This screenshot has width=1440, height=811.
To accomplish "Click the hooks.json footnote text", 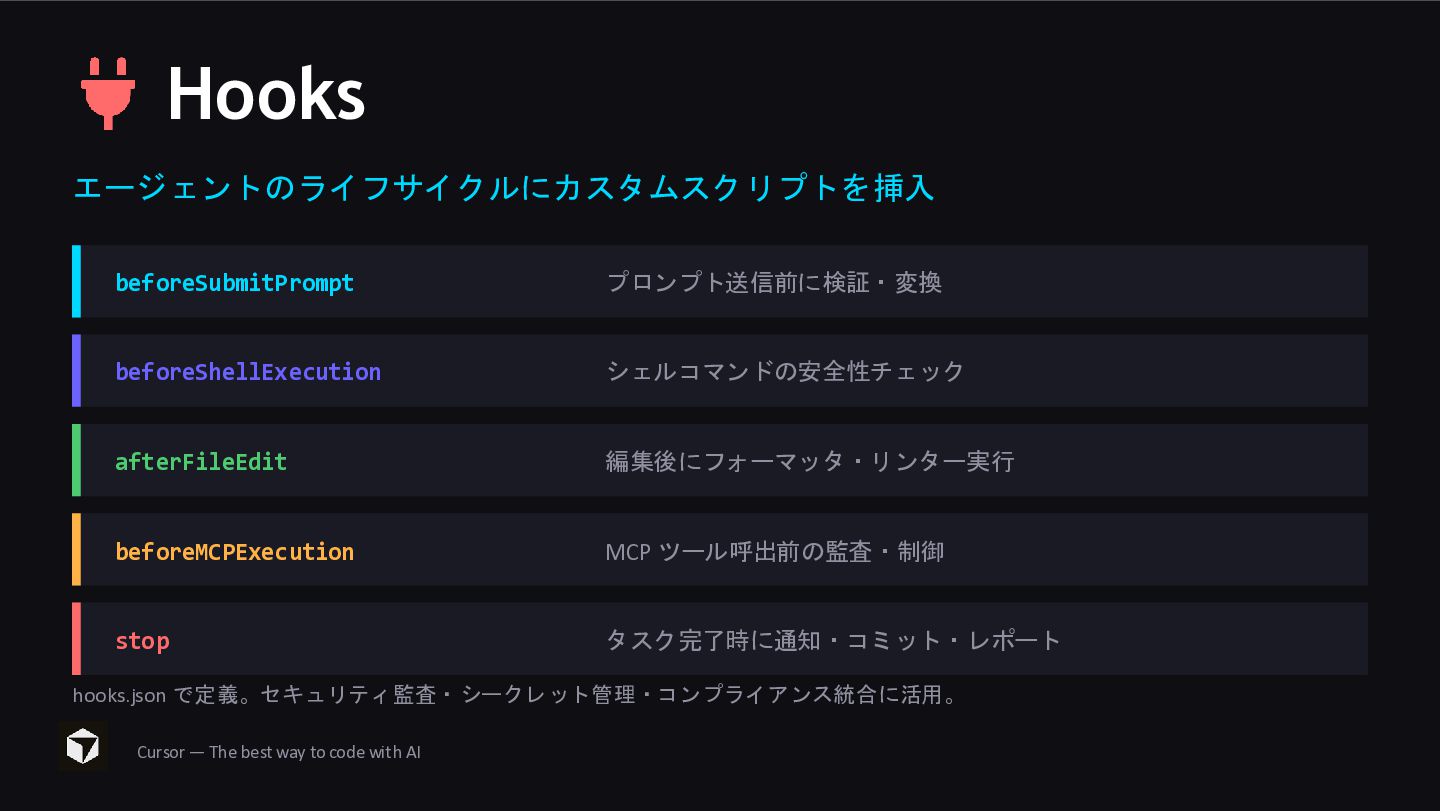I will click(x=517, y=694).
